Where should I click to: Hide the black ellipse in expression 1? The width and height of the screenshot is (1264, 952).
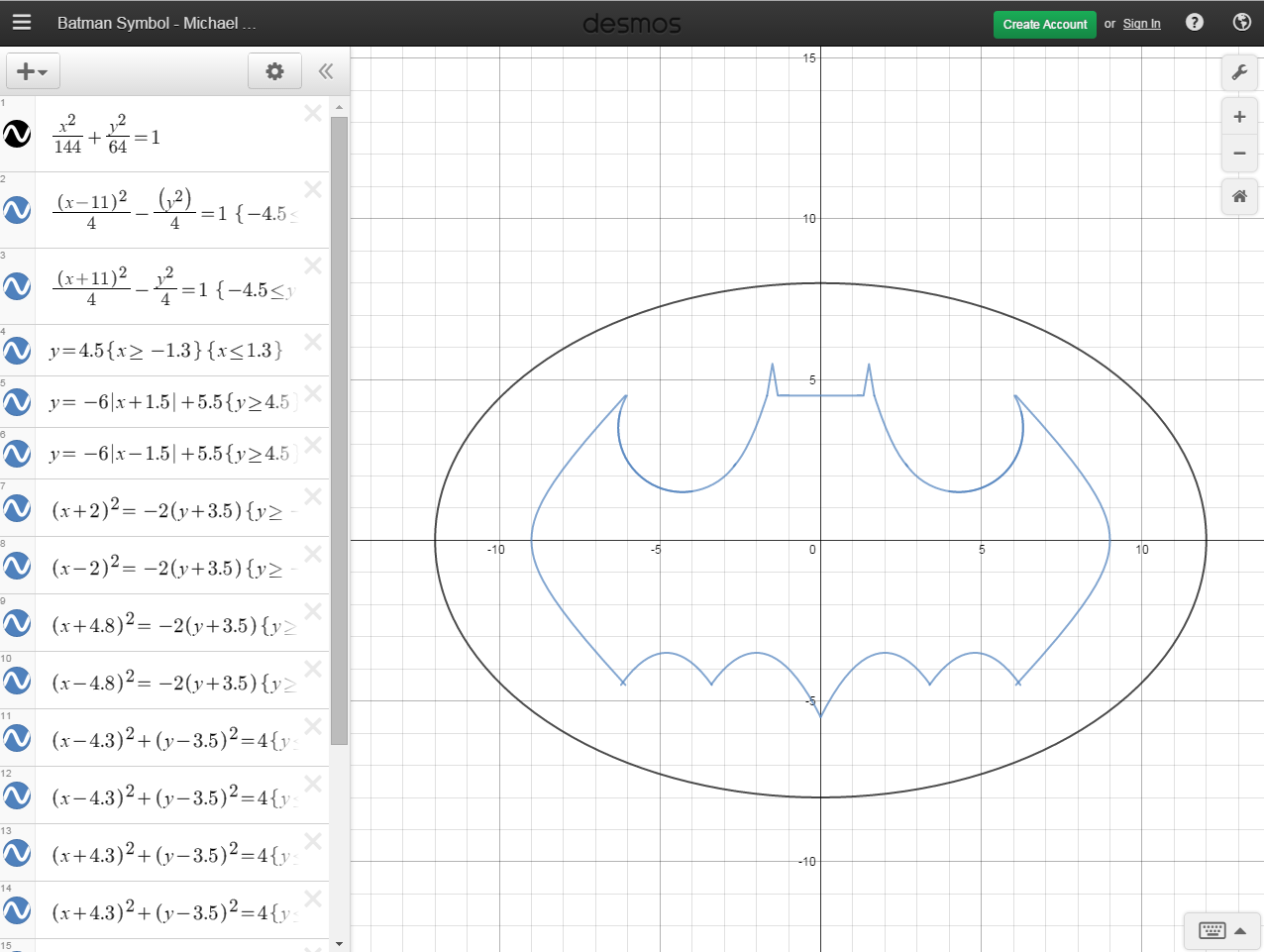coord(17,134)
